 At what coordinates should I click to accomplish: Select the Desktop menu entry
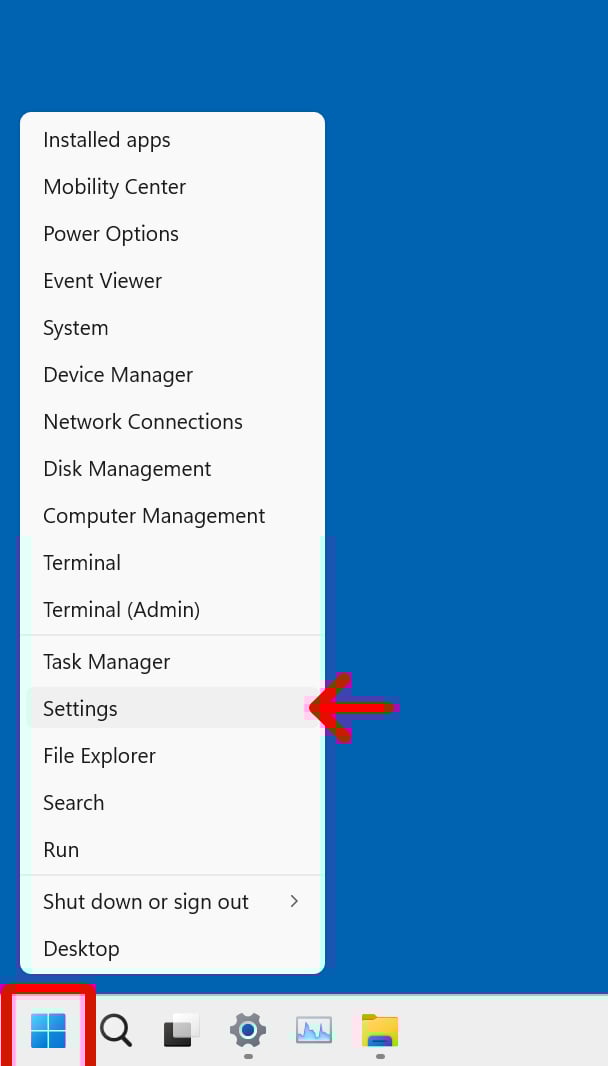81,949
